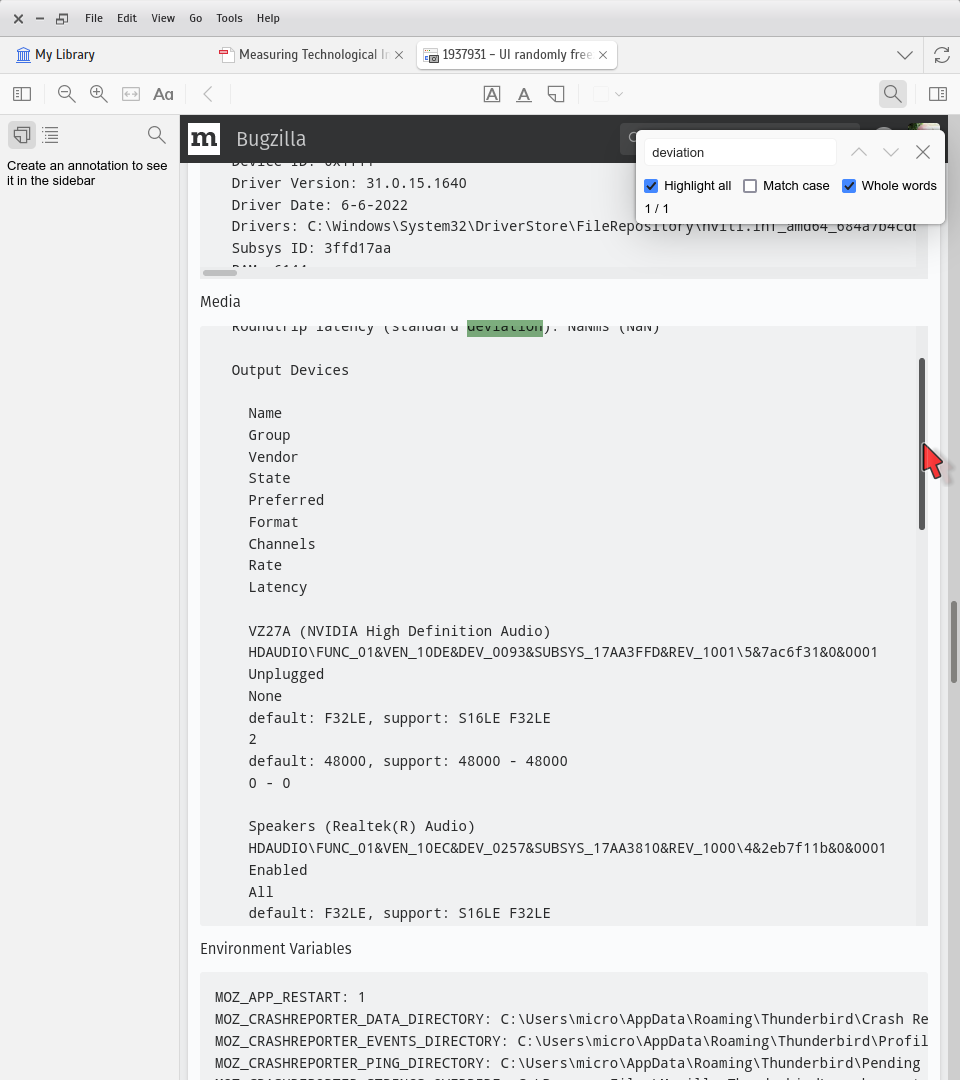The width and height of the screenshot is (960, 1080).
Task: Click the 'deviation' find input field
Action: (x=740, y=152)
